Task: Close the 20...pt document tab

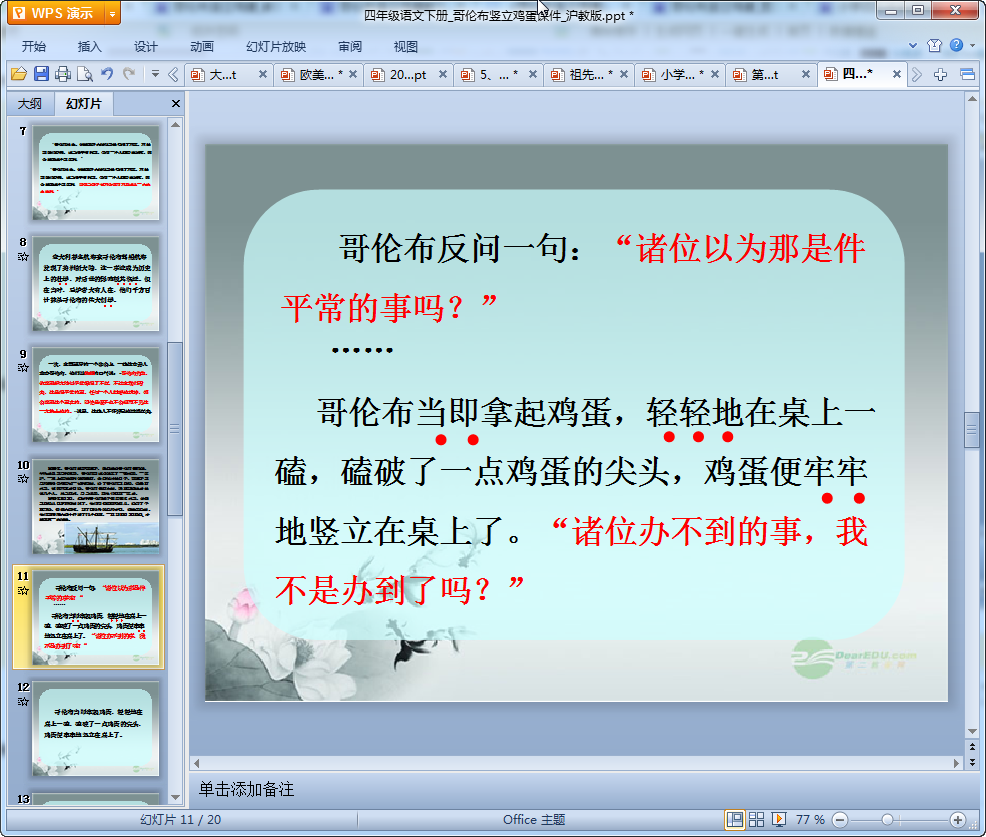Action: (443, 74)
